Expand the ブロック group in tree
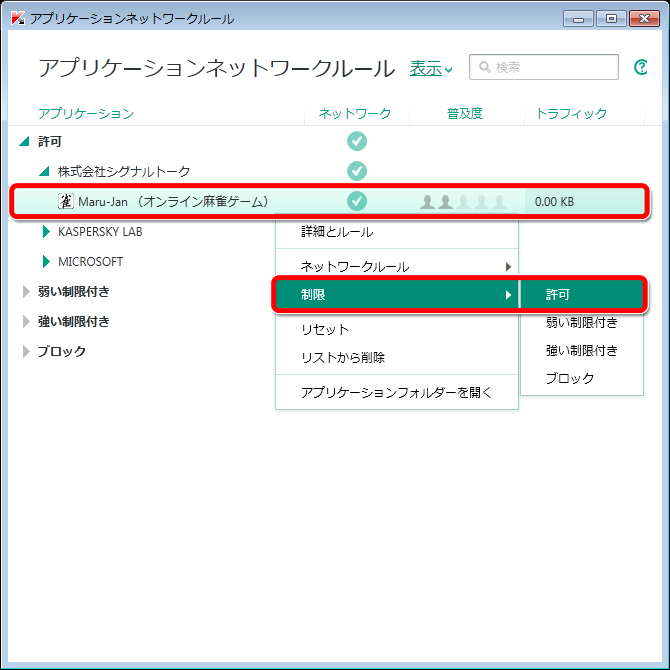 [x=26, y=351]
